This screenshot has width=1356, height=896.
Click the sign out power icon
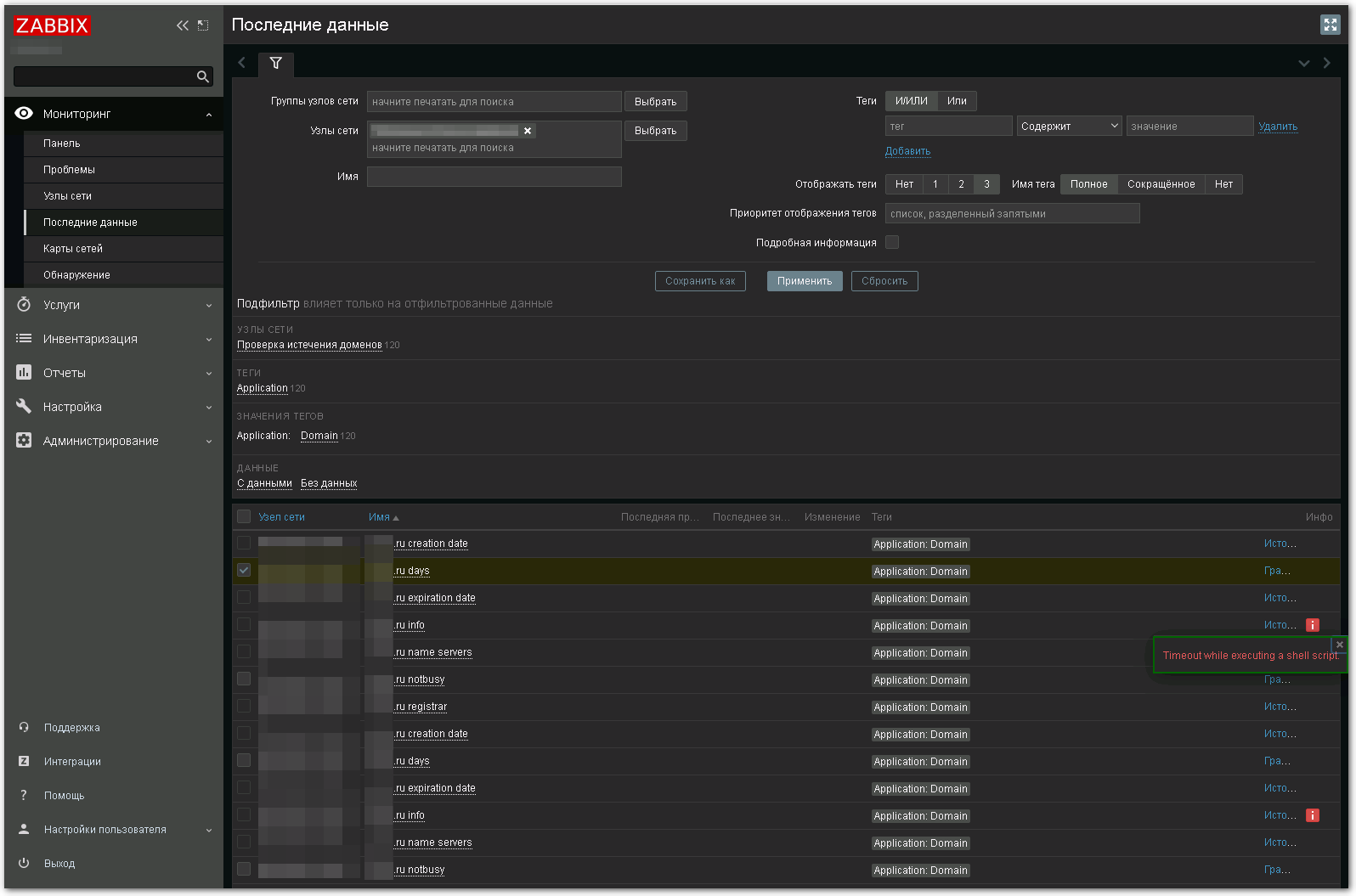[24, 863]
